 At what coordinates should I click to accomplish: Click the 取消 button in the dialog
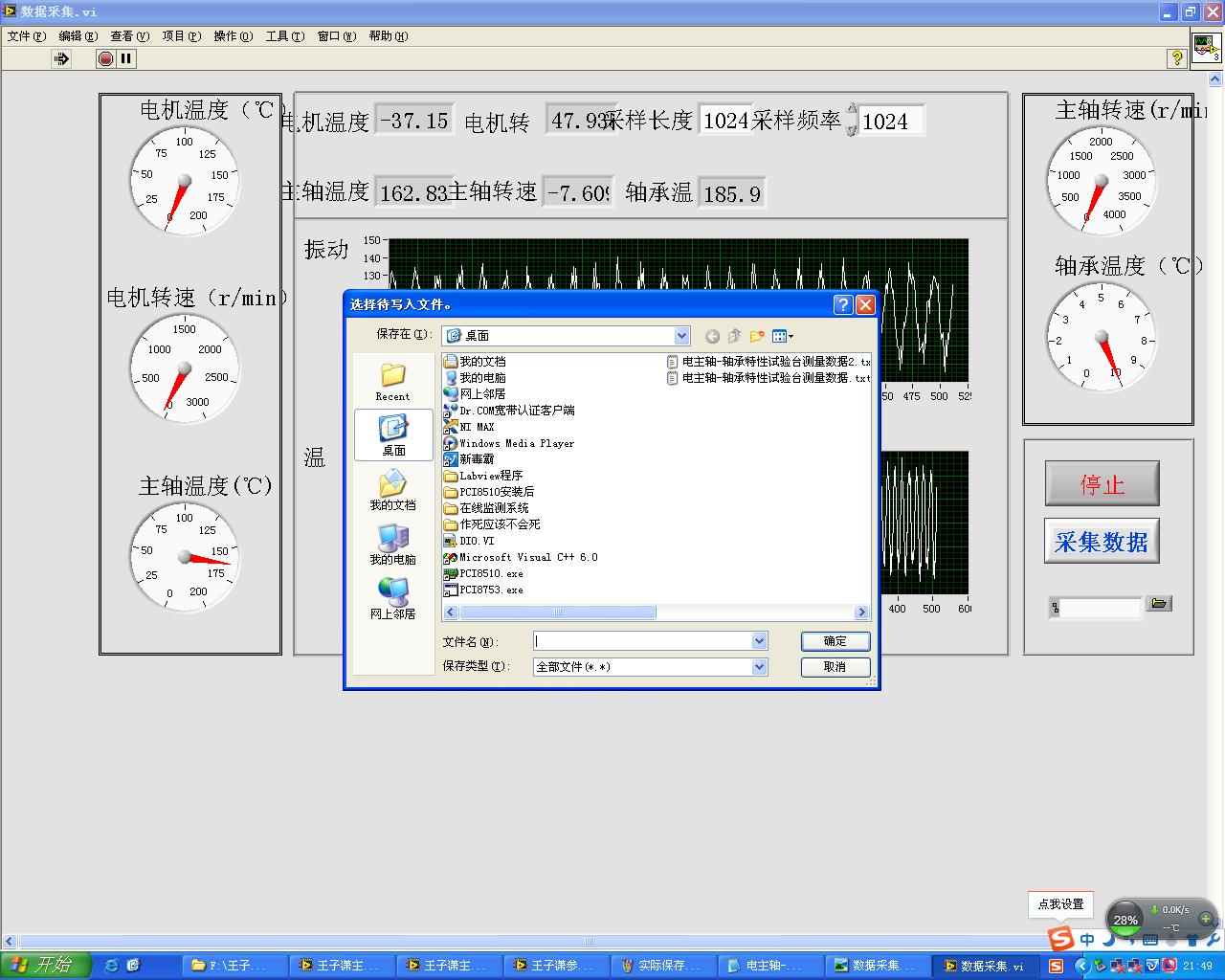click(835, 667)
